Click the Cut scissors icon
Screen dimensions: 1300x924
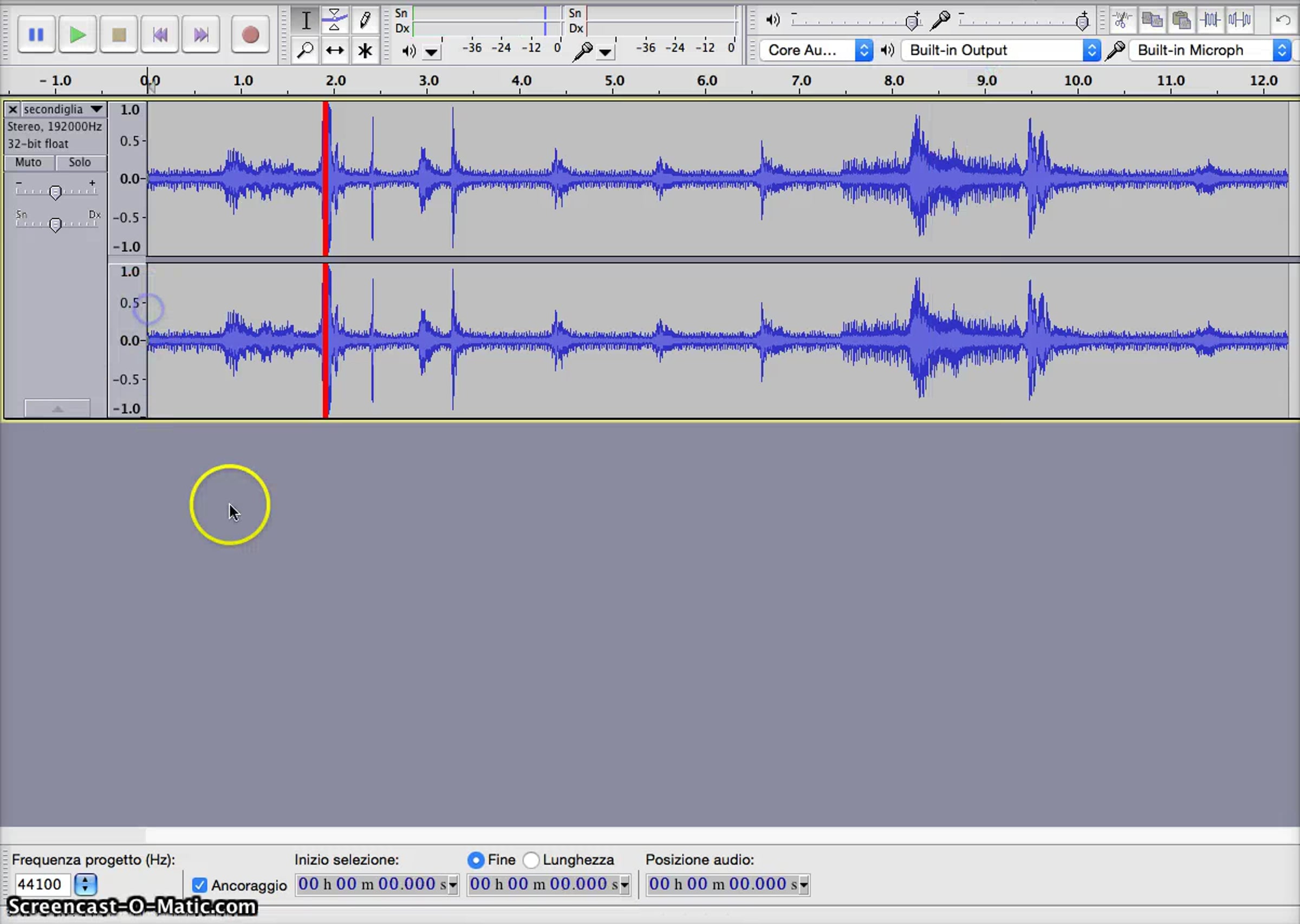[1122, 21]
